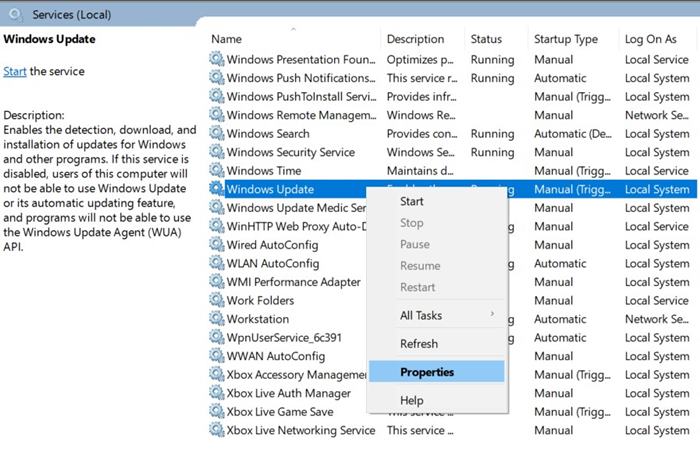This screenshot has height=449, width=700.
Task: Click the gear icon beside Windows PushToInstall Service
Action: [x=217, y=96]
